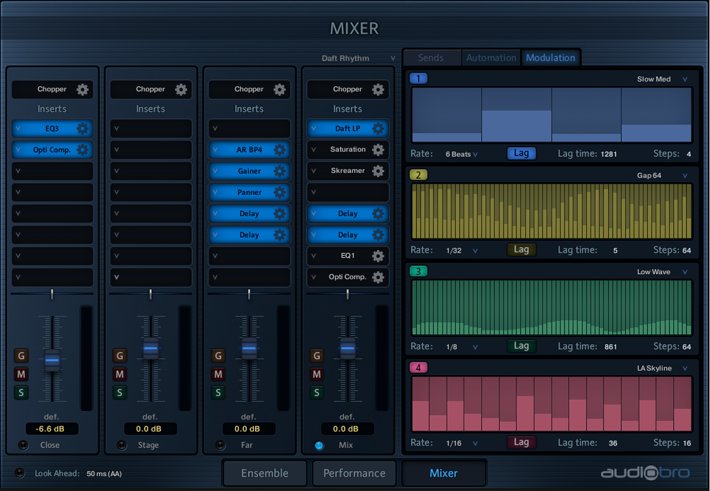The image size is (710, 491).
Task: Solo the Far channel
Action: (x=218, y=392)
